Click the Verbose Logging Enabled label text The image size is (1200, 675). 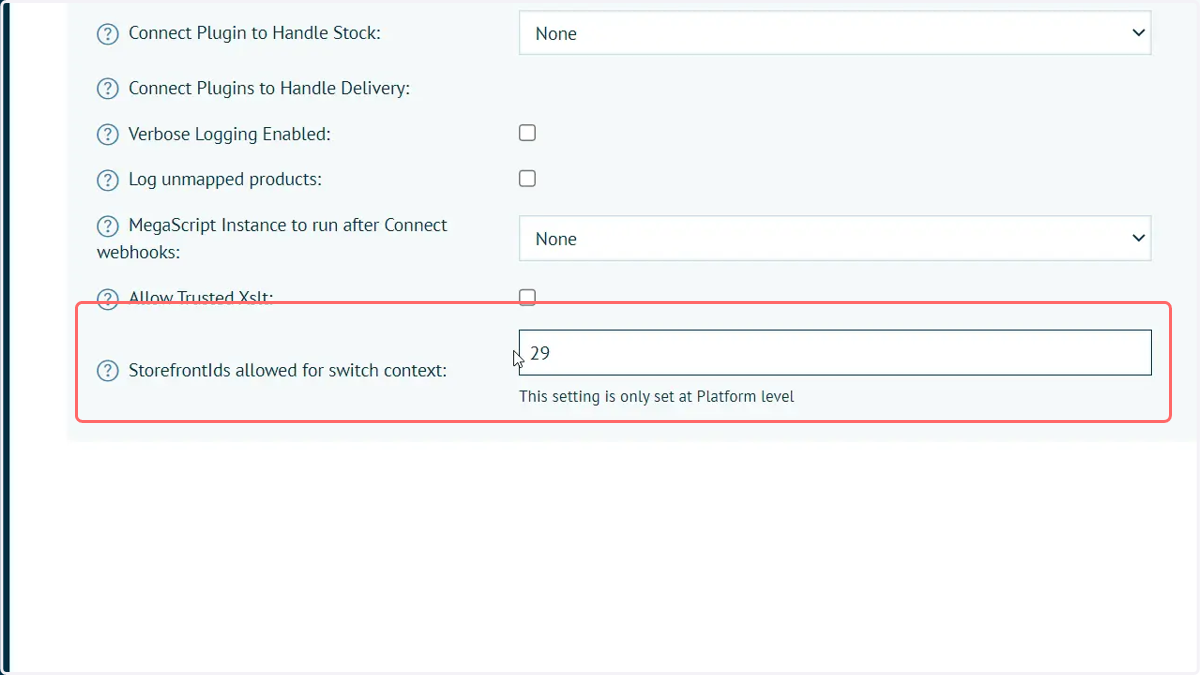[x=229, y=134]
